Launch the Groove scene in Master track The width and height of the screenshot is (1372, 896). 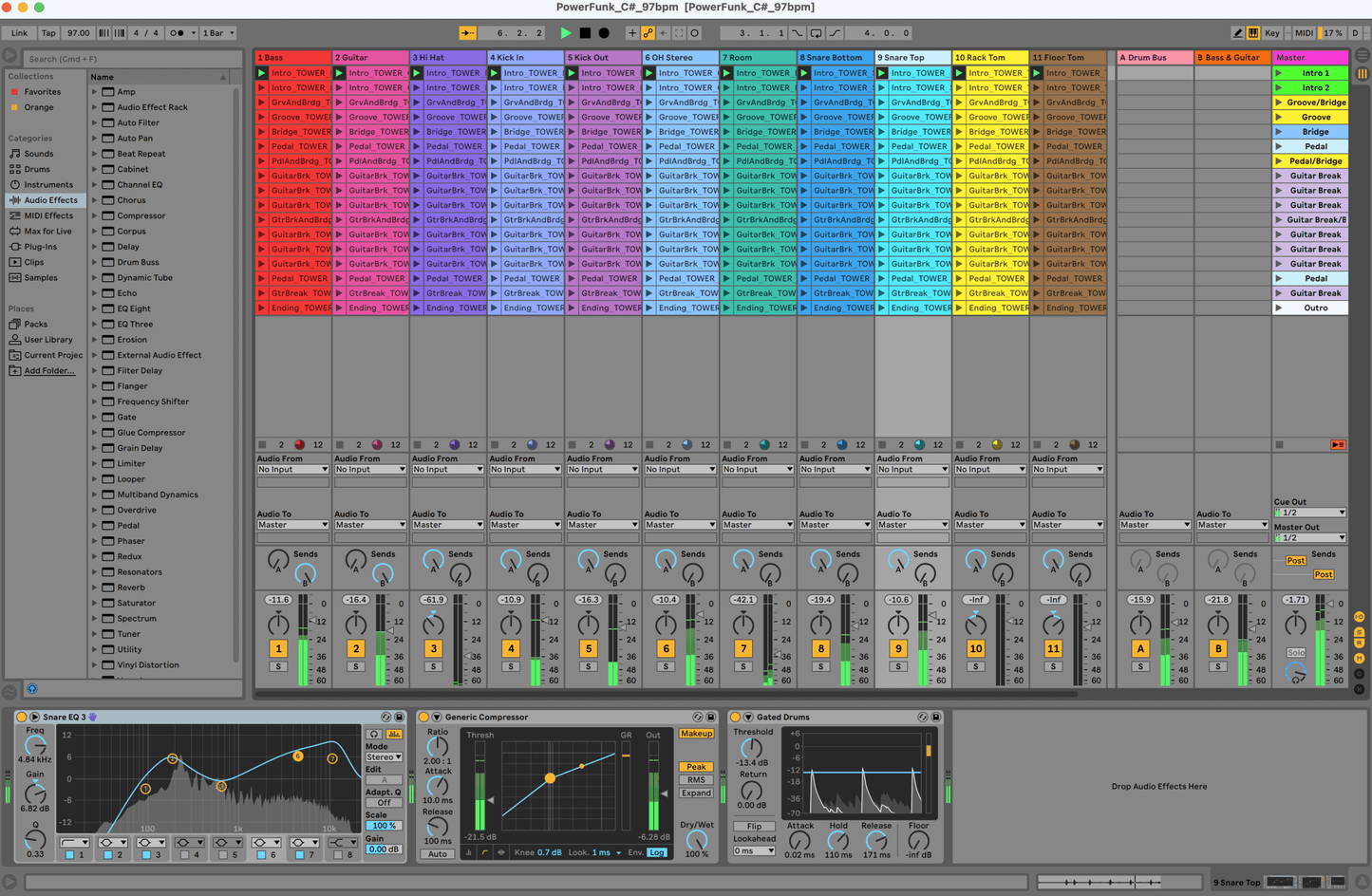pos(1280,118)
